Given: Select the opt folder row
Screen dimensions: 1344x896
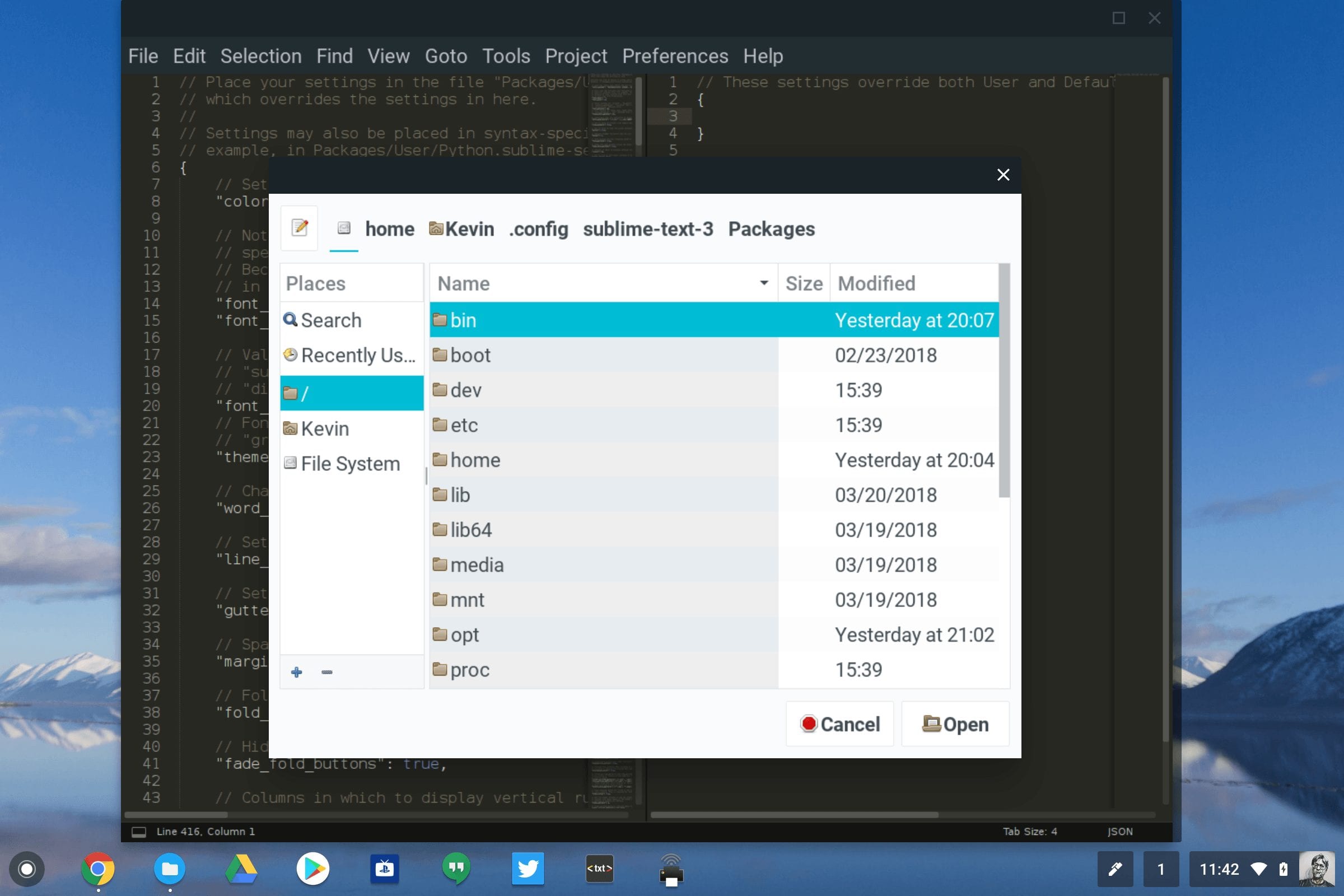Looking at the screenshot, I should [715, 635].
